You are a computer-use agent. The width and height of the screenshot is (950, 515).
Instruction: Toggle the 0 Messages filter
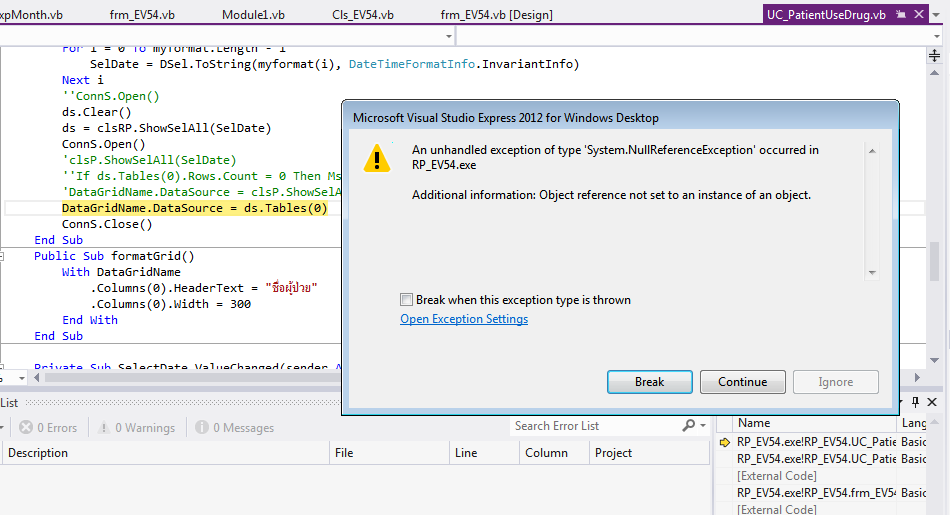click(234, 428)
